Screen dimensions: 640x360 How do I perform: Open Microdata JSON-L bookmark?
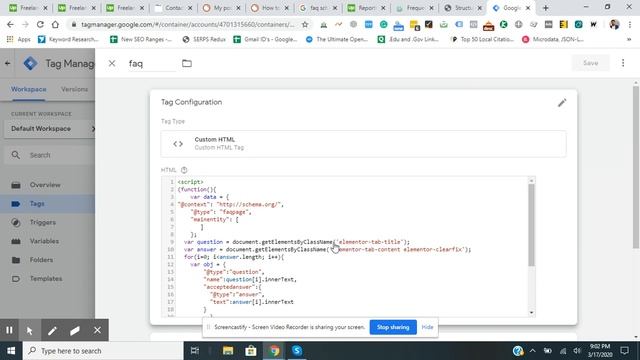click(x=553, y=40)
